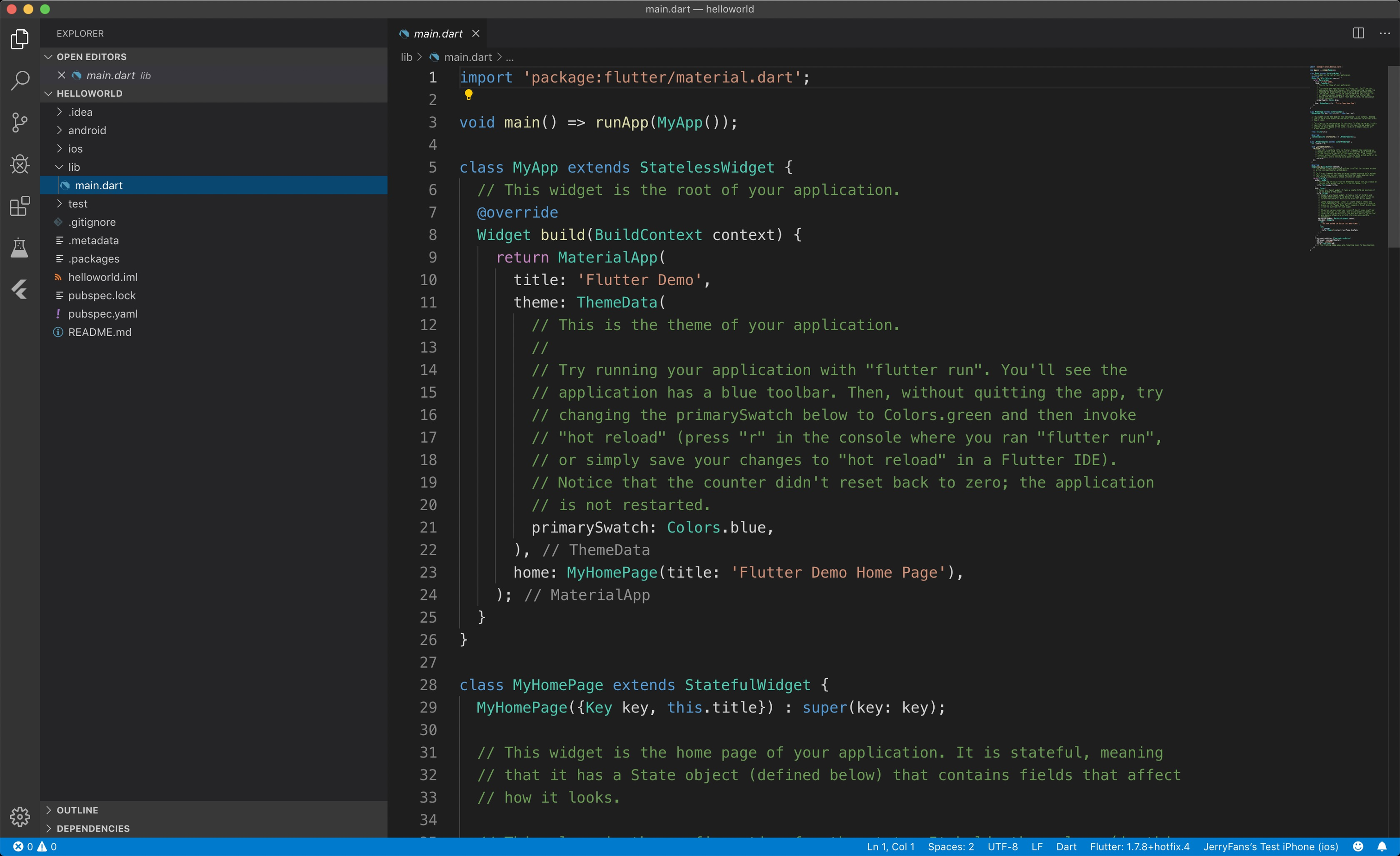The height and width of the screenshot is (856, 1400).
Task: Expand the android folder
Action: [x=87, y=130]
